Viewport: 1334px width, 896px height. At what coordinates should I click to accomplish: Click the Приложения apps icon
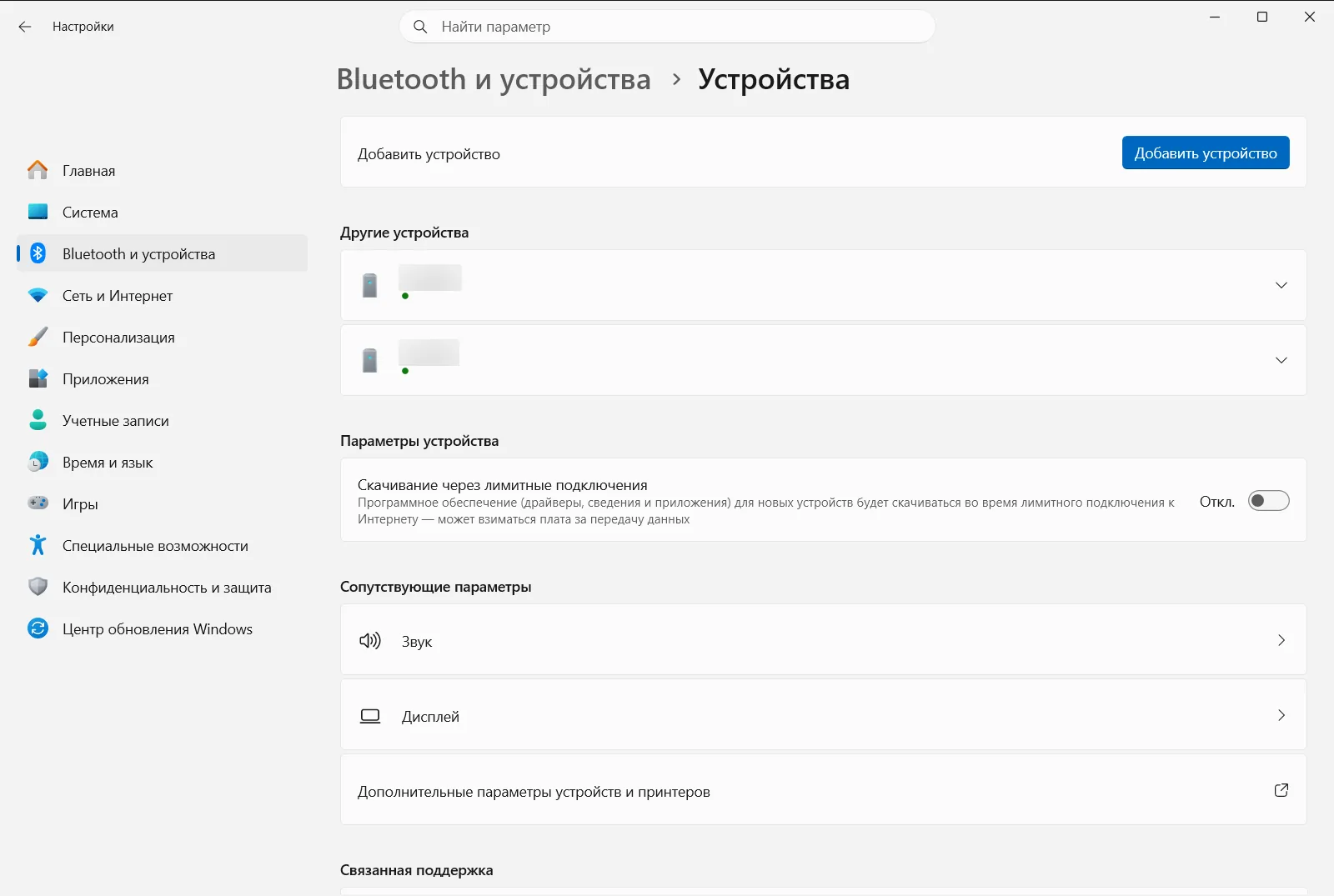38,378
